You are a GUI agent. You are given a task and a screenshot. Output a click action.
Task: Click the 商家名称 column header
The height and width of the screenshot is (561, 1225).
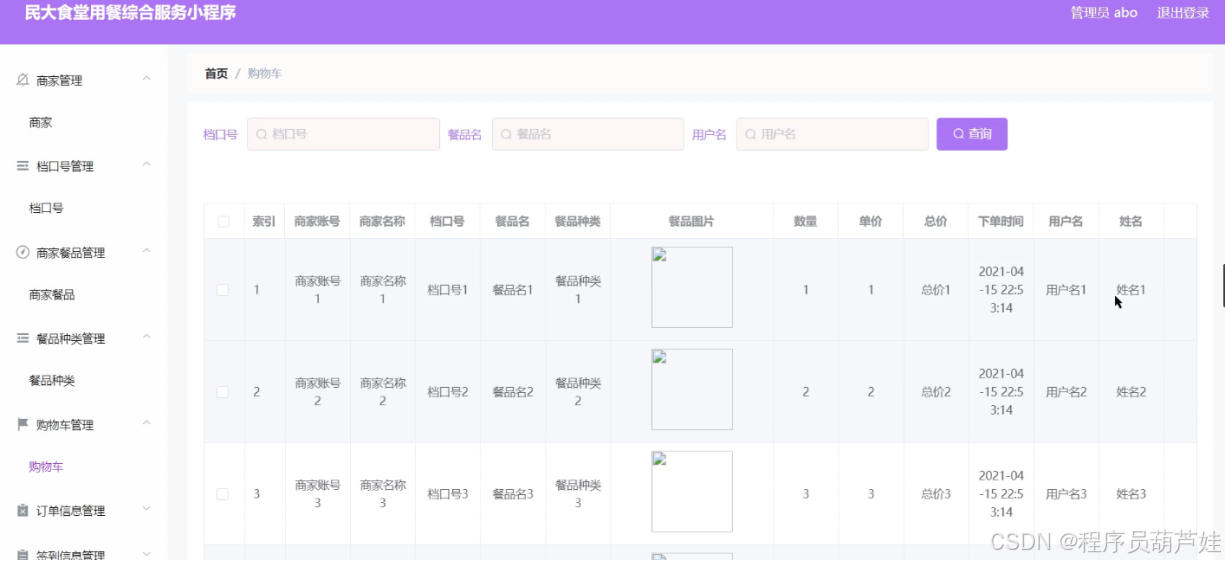tap(382, 222)
